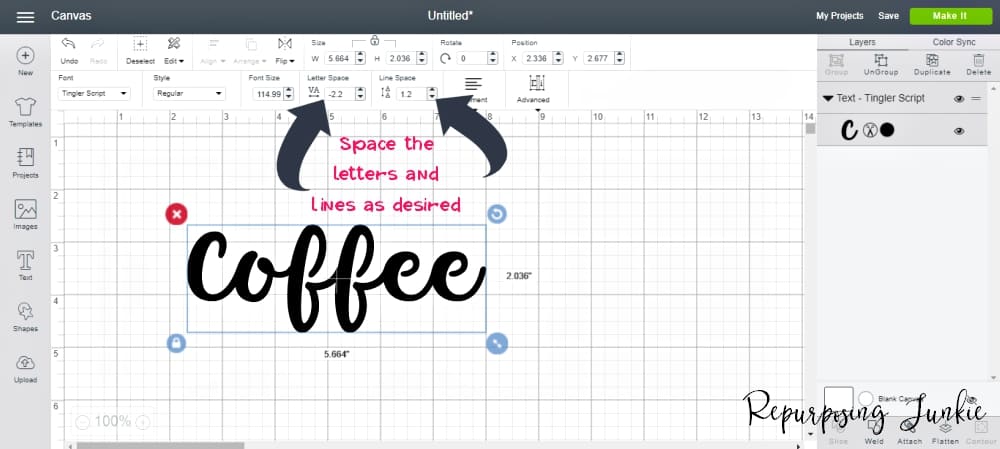Click the green Make It button
Screen dimensions: 1000x449
[x=949, y=16]
